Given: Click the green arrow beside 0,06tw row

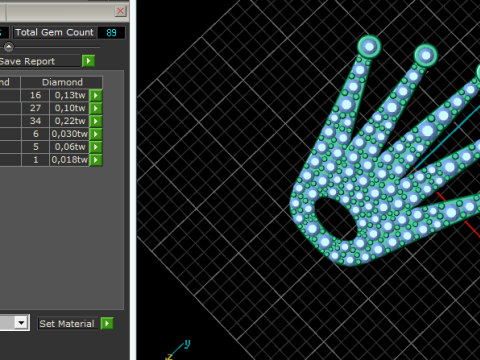Looking at the screenshot, I should (96, 147).
